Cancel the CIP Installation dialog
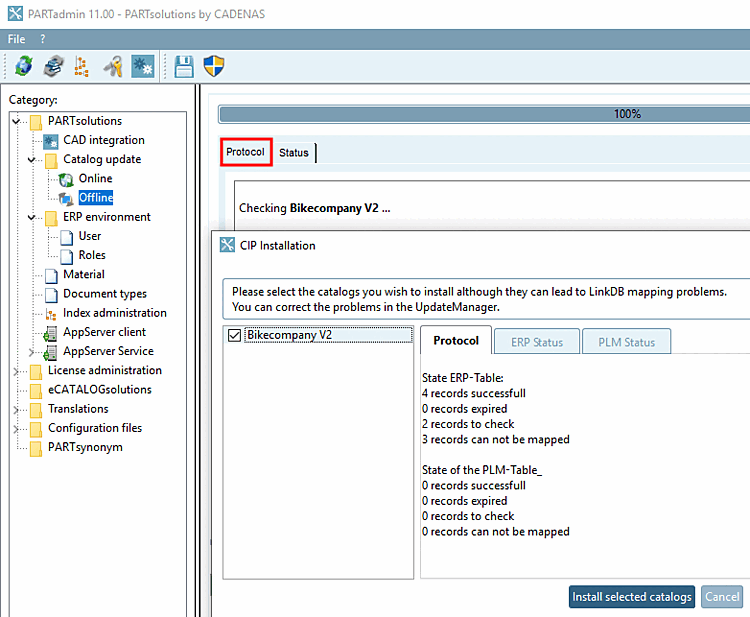The height and width of the screenshot is (617, 750). (x=722, y=597)
